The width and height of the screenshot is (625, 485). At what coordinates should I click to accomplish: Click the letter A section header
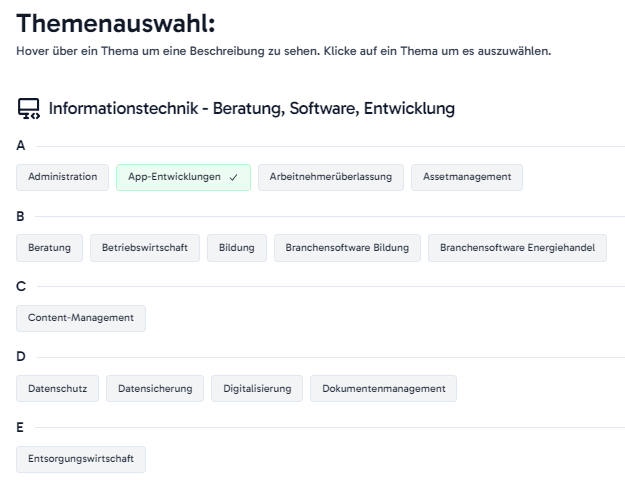(x=21, y=146)
